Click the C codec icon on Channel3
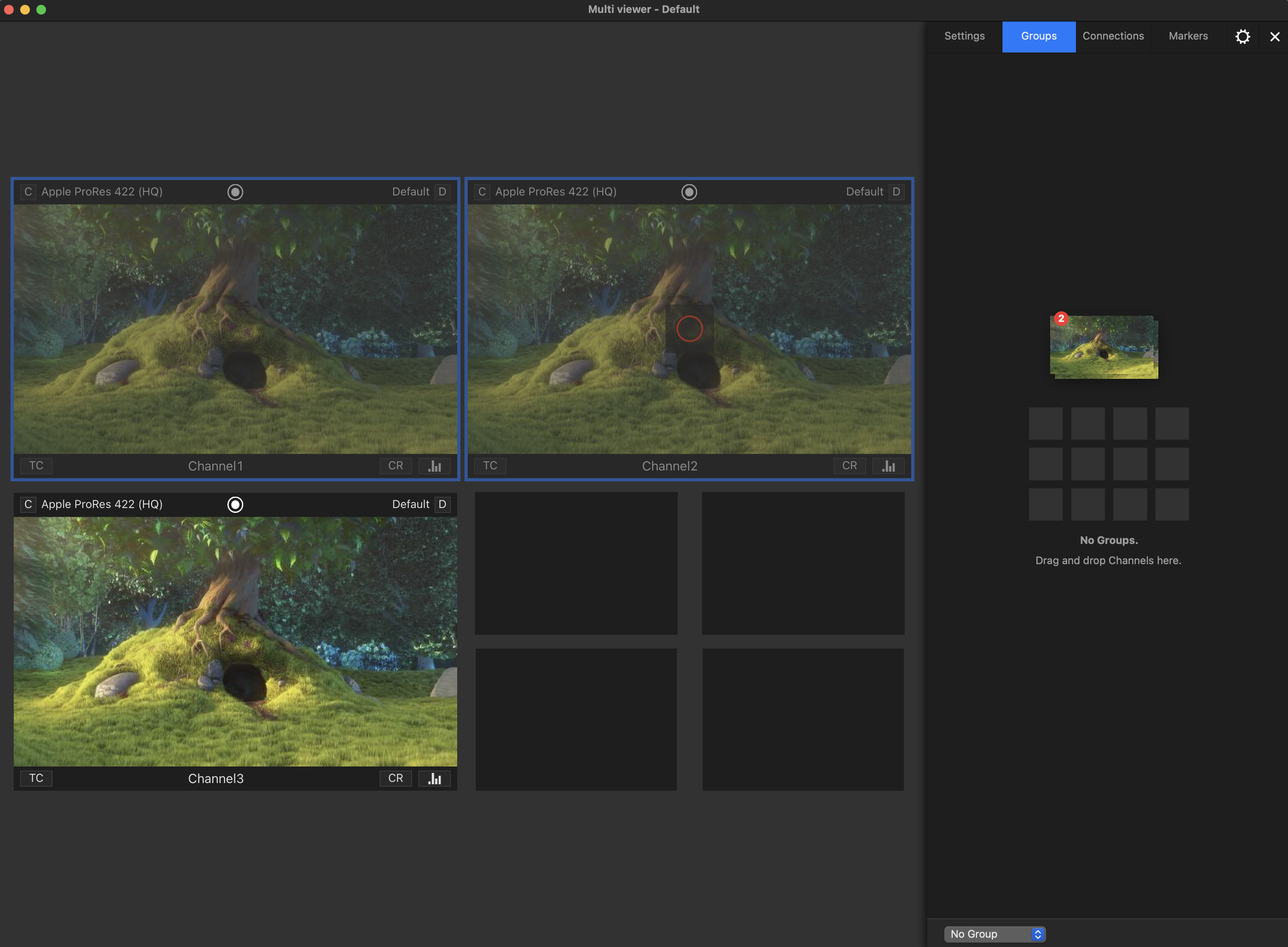The width and height of the screenshot is (1288, 947). [x=28, y=504]
